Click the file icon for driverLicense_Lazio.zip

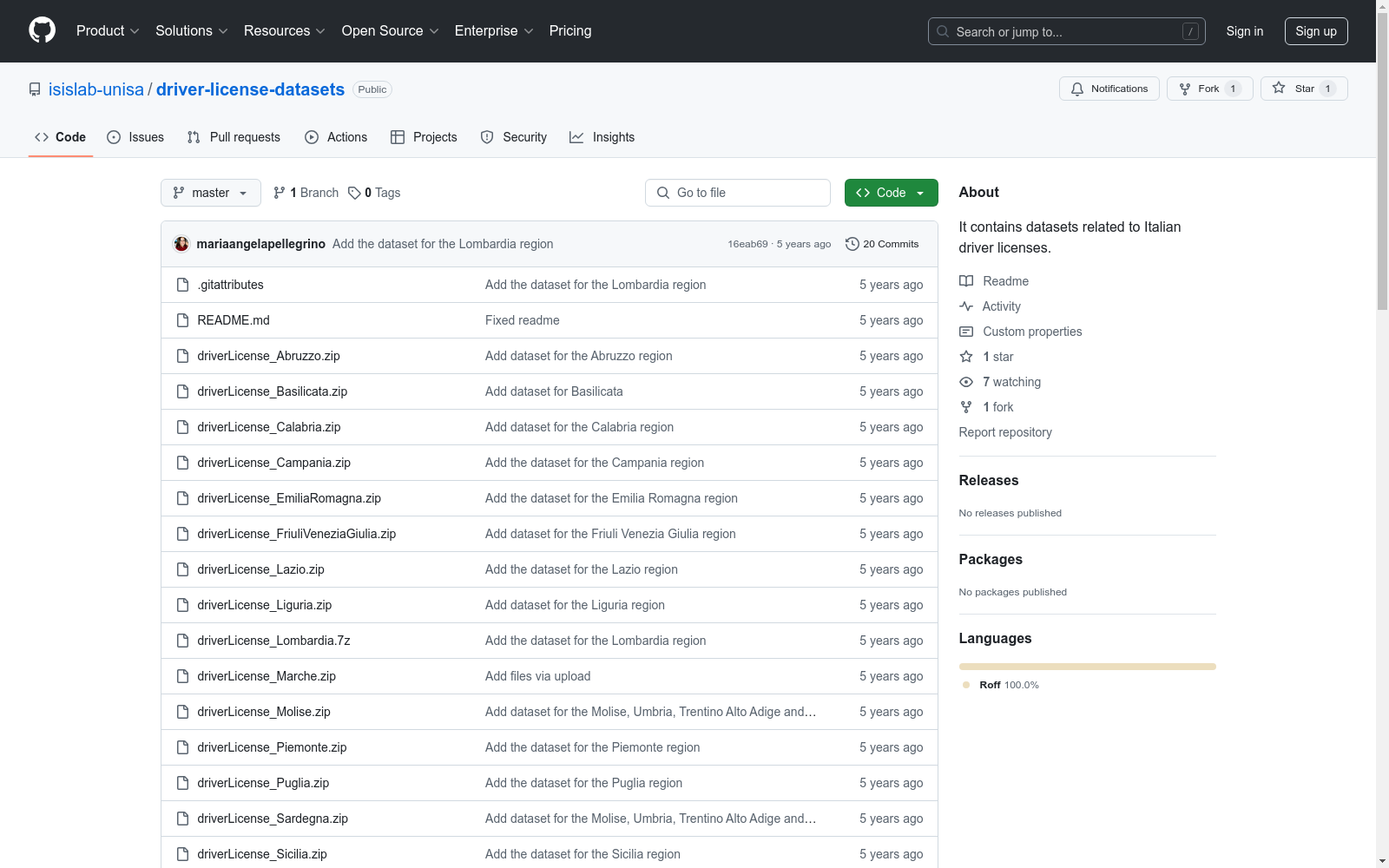182,569
